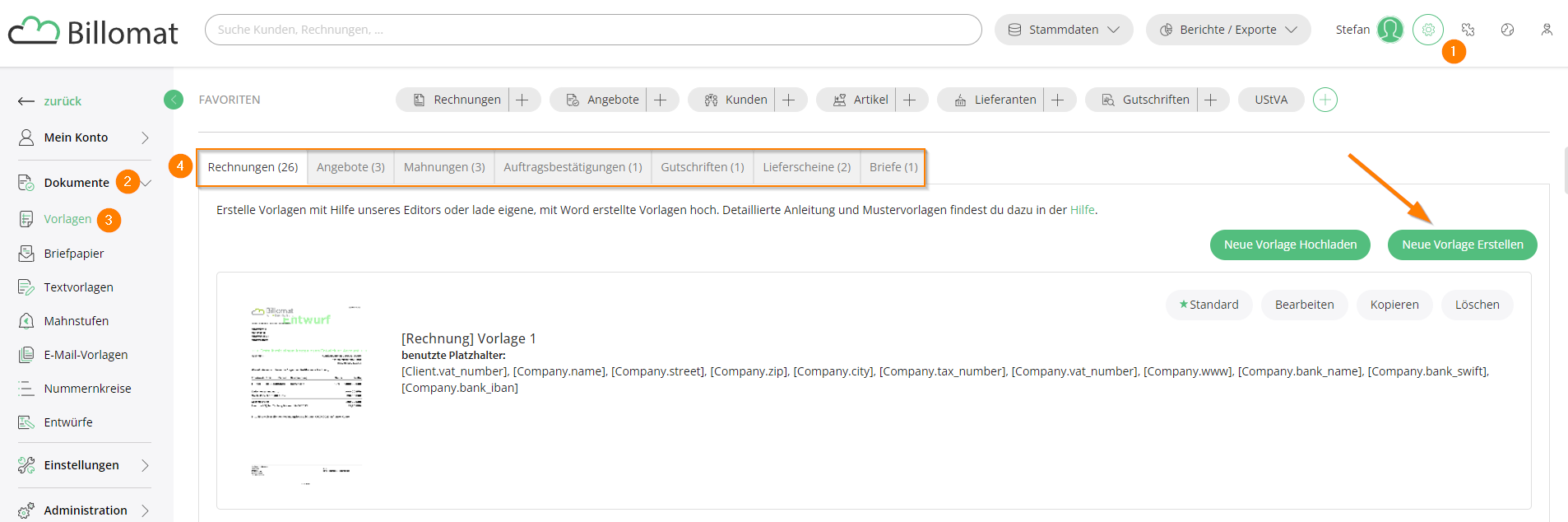Viewport: 1568px width, 522px height.
Task: Collapse the sidebar with green arrow circle
Action: [x=174, y=100]
